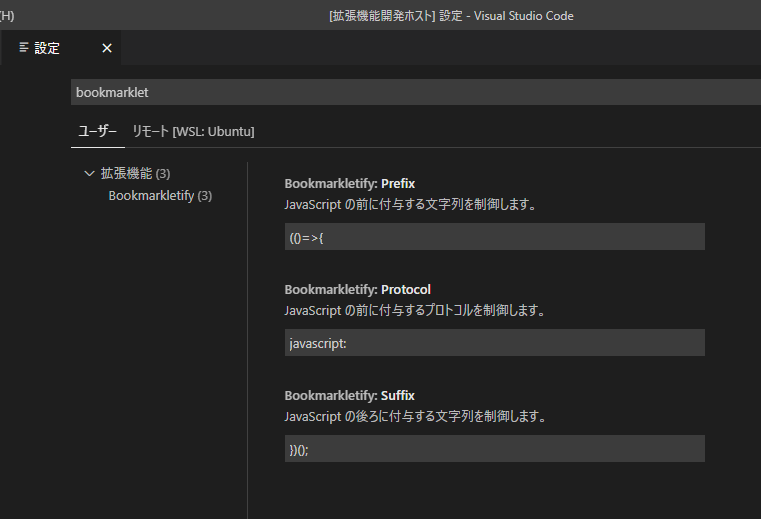Select the 設定 tab

click(61, 48)
